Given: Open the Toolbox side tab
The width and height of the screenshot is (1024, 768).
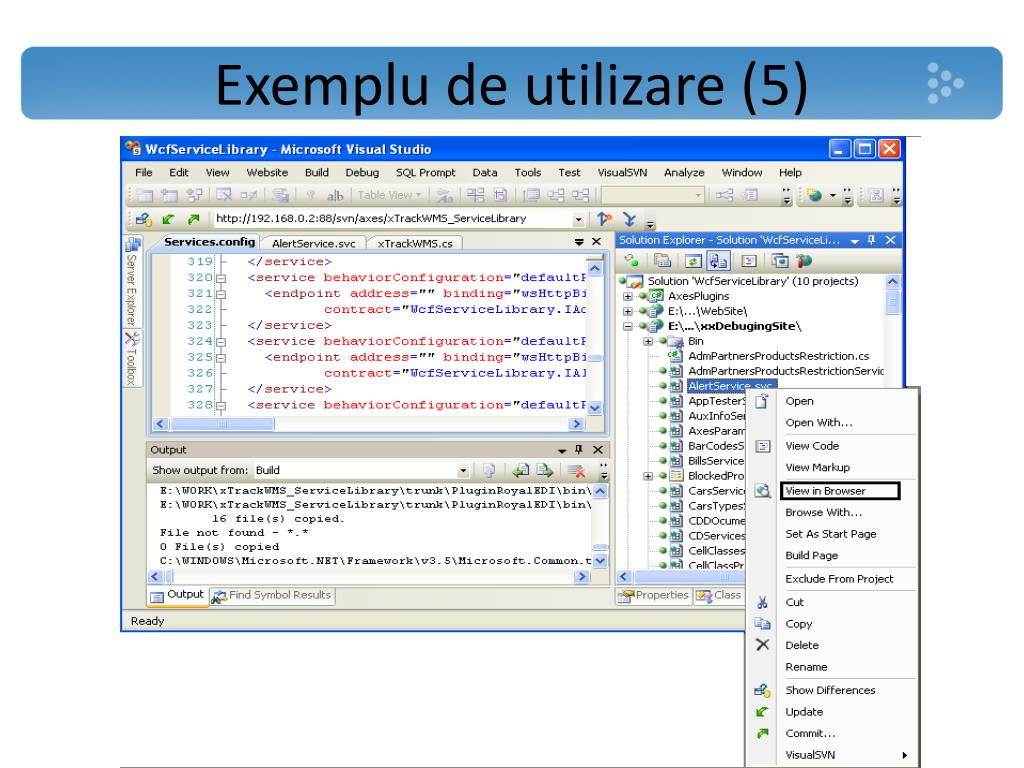Looking at the screenshot, I should tap(133, 358).
